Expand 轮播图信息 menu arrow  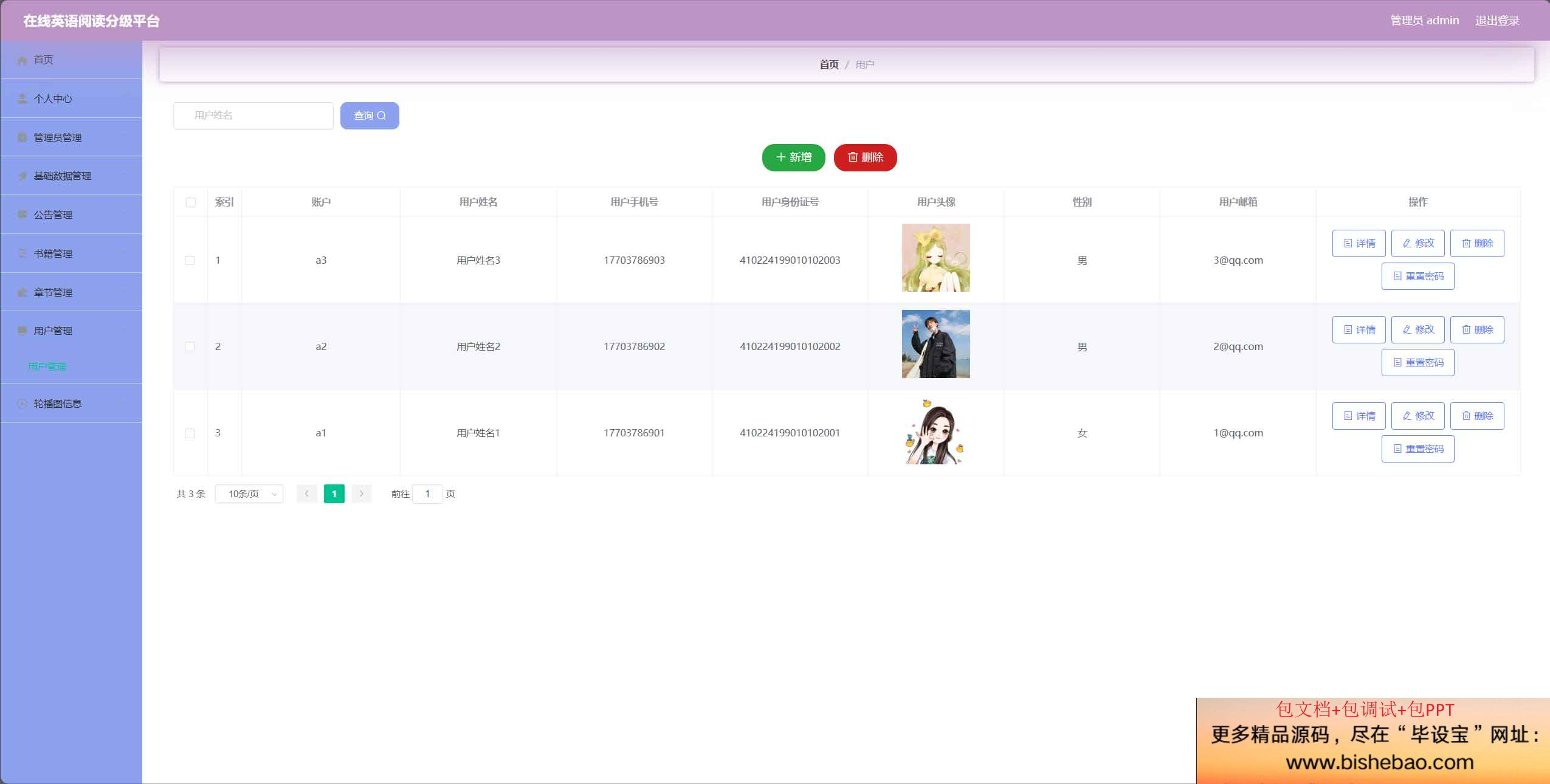tap(125, 404)
